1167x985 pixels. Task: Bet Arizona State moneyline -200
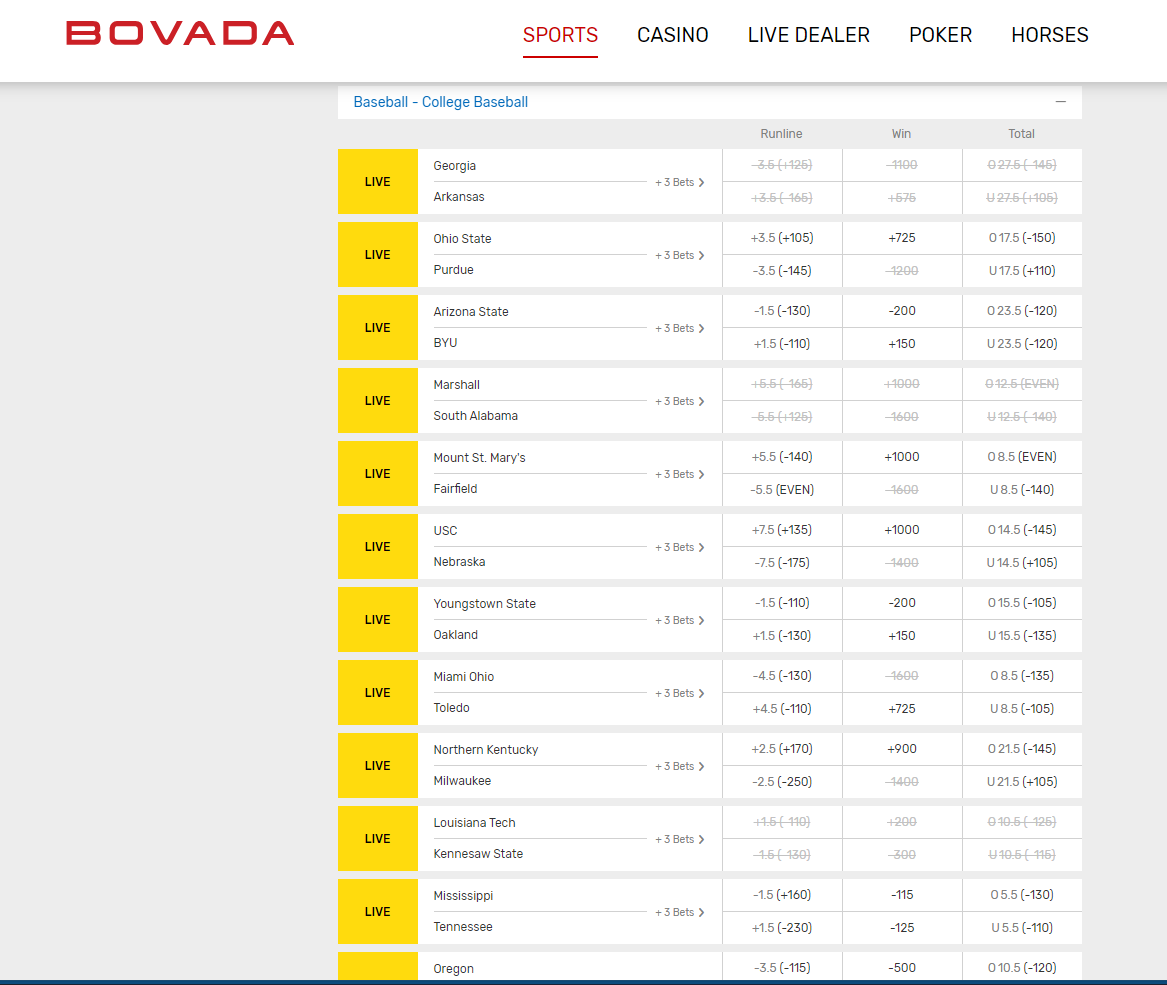pos(902,311)
